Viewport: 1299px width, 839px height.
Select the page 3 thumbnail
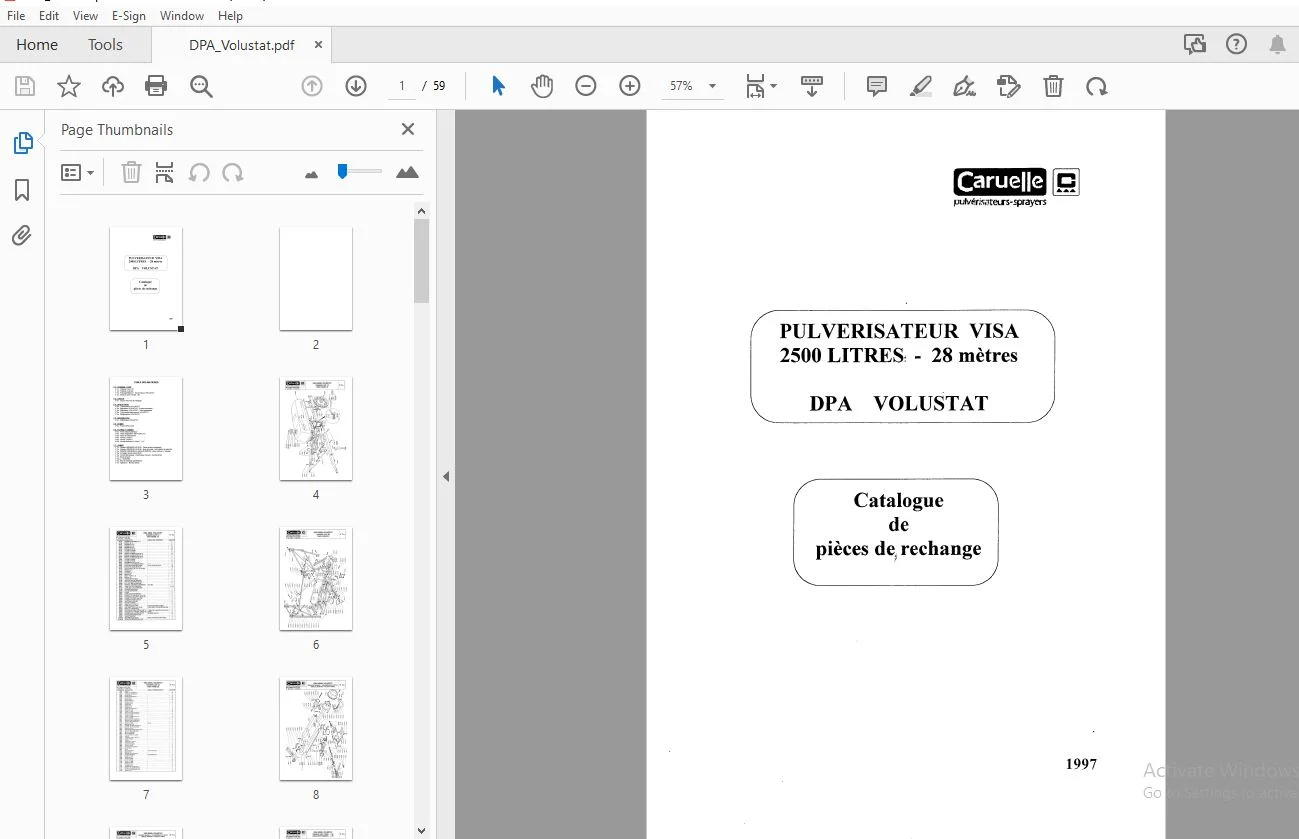coord(146,429)
